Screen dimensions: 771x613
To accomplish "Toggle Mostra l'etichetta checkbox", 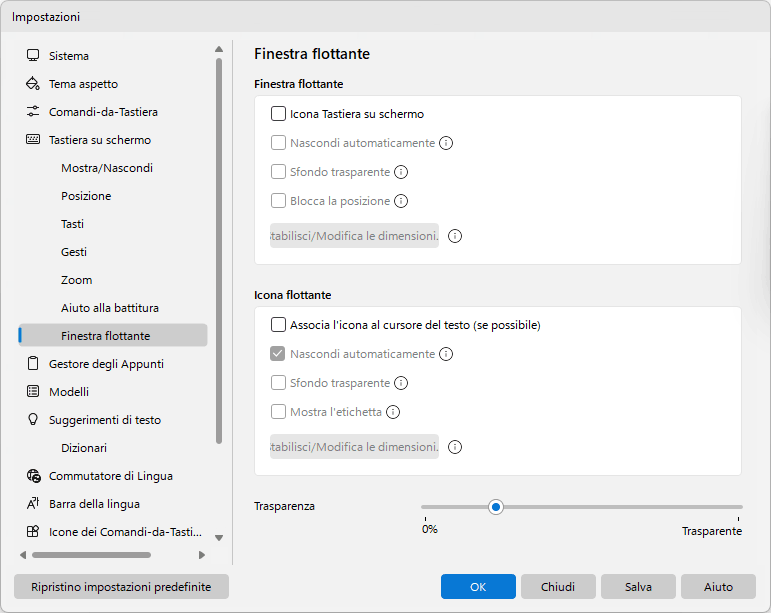I will tap(278, 412).
